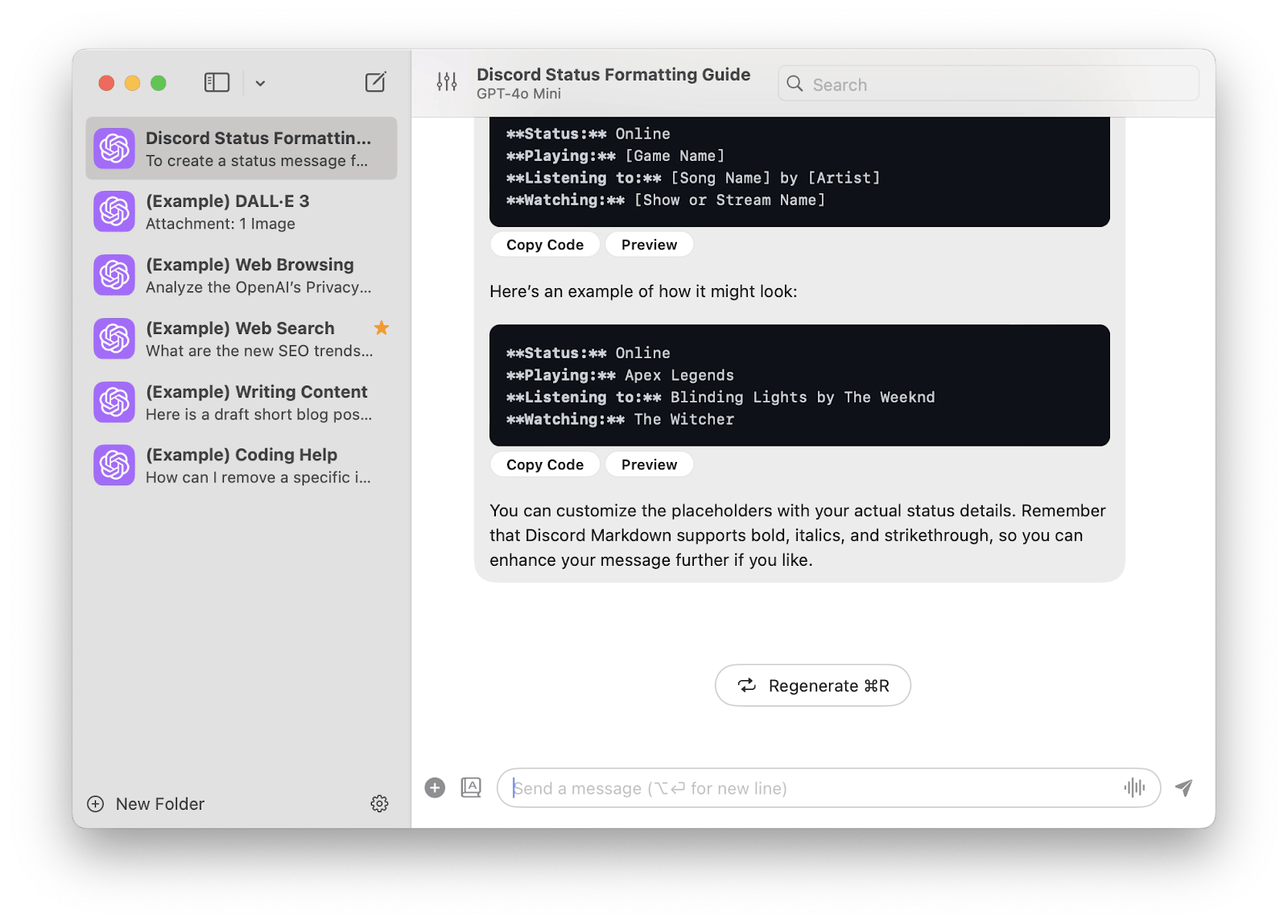Click the Coding Help chat avatar icon
This screenshot has height=924, width=1288.
[x=114, y=465]
